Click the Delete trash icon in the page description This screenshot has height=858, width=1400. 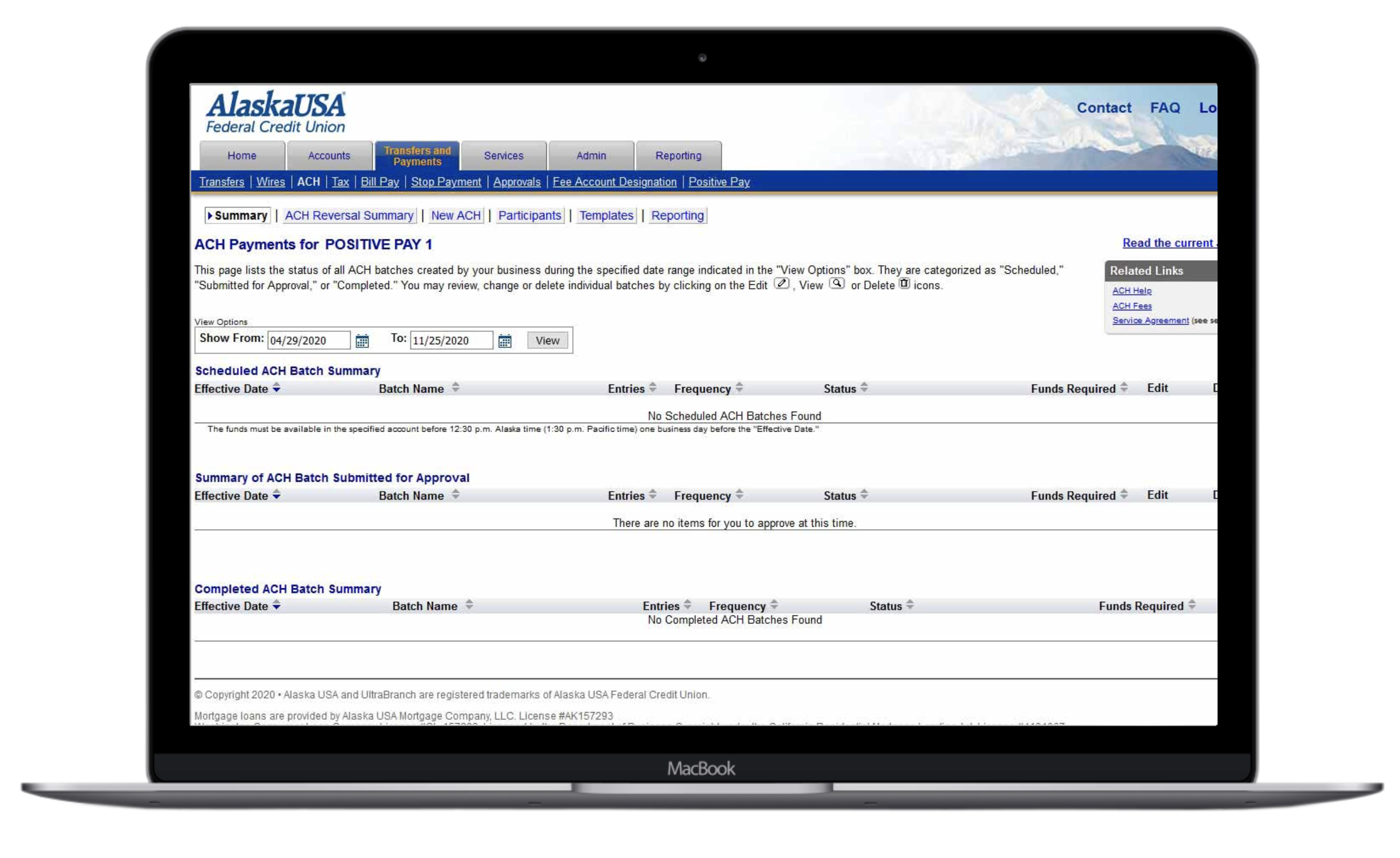904,284
